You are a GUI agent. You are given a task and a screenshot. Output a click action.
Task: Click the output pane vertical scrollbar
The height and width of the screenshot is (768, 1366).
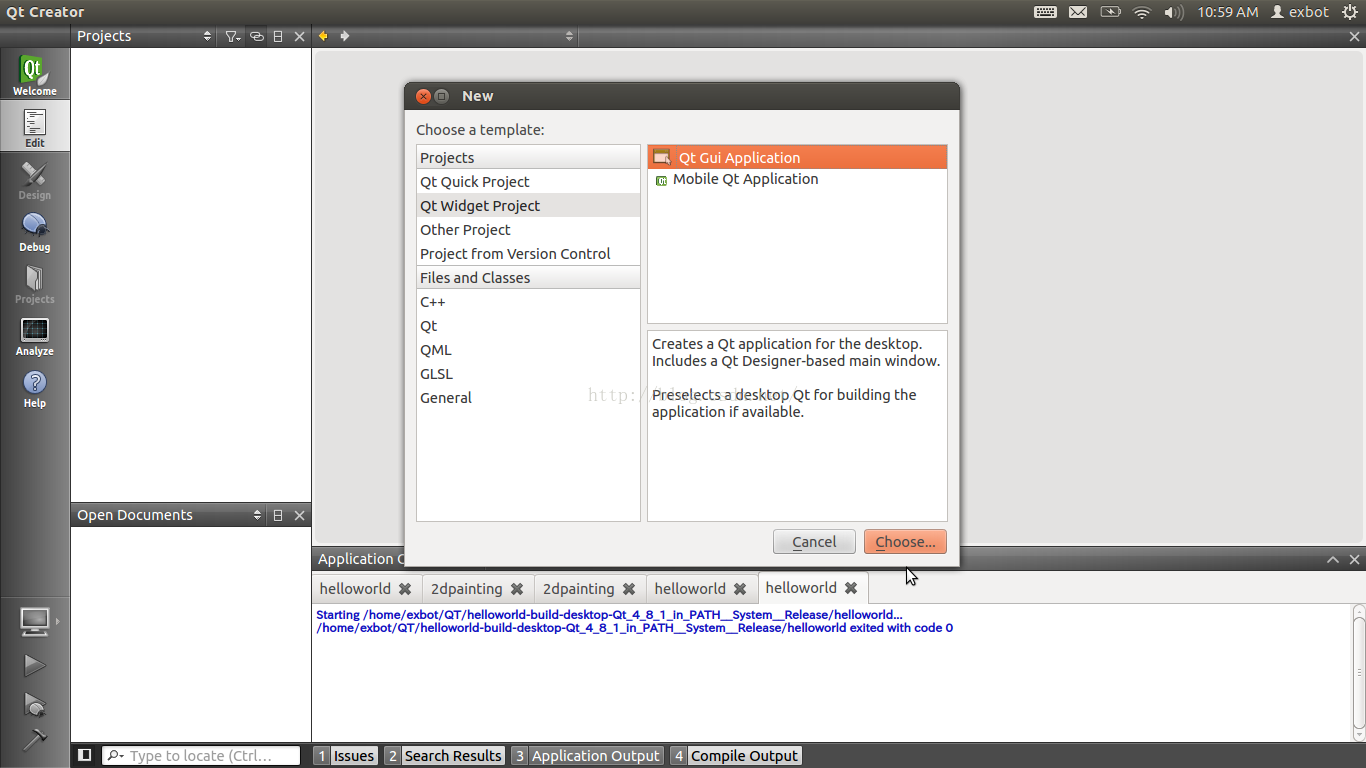click(x=1359, y=673)
